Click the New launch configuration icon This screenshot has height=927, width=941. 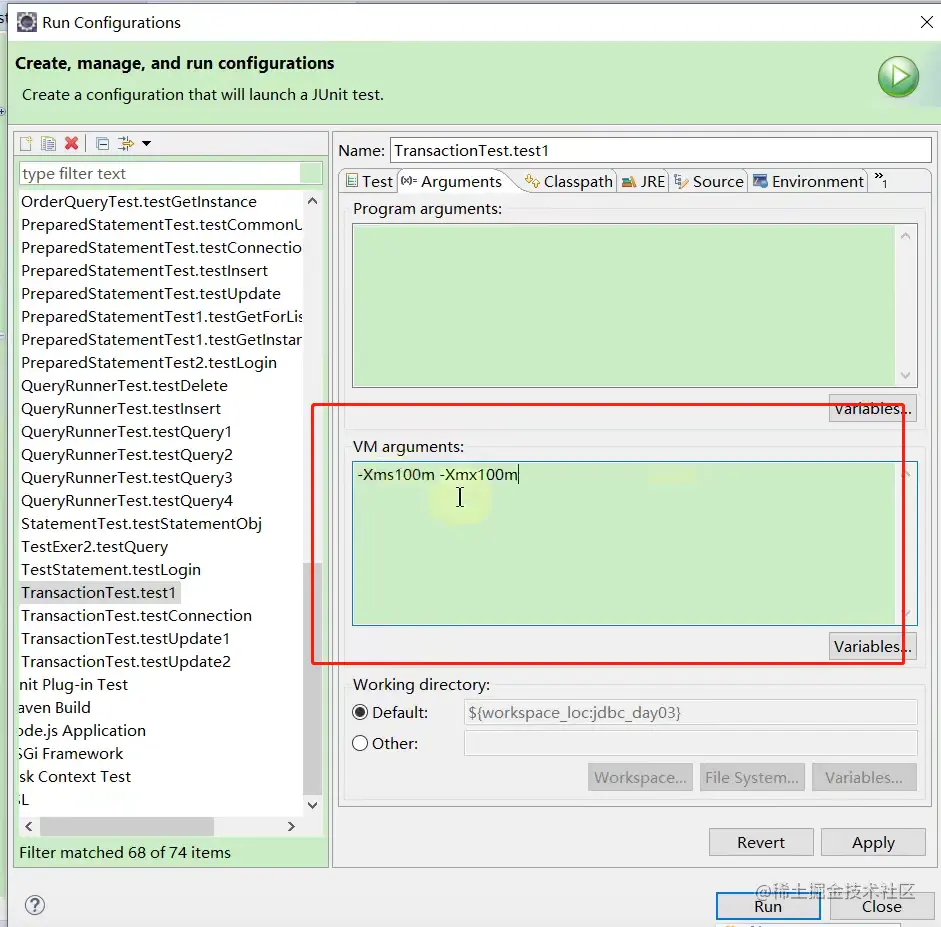26,143
